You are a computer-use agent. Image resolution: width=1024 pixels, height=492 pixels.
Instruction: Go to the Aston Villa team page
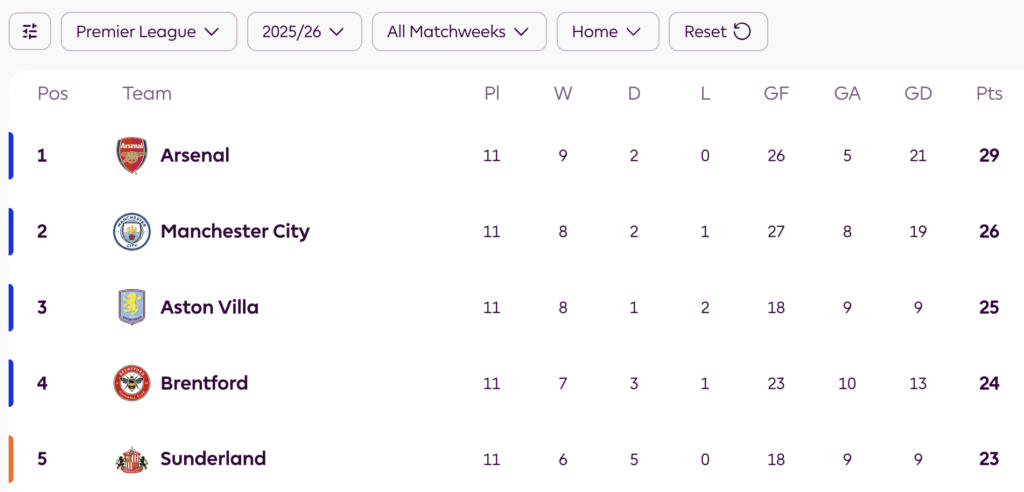209,307
